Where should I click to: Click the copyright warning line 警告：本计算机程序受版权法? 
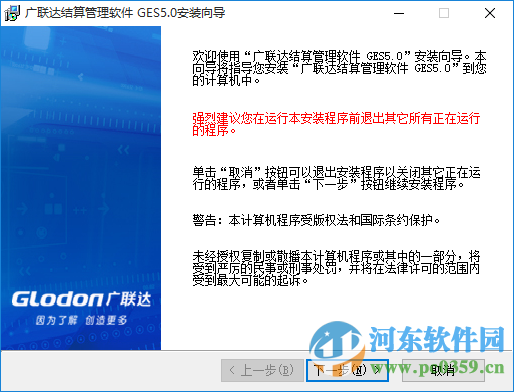[316, 220]
